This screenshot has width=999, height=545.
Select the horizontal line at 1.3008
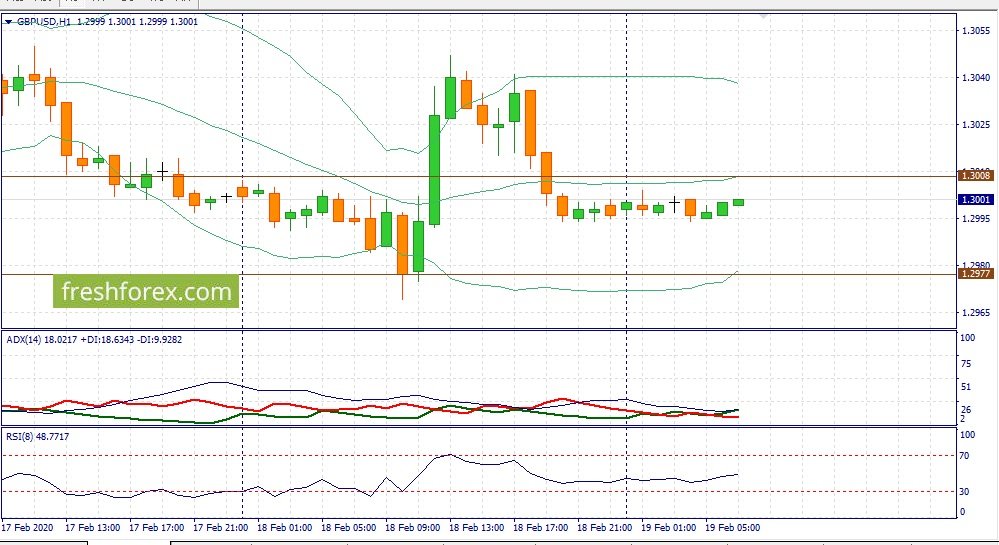pos(478,176)
